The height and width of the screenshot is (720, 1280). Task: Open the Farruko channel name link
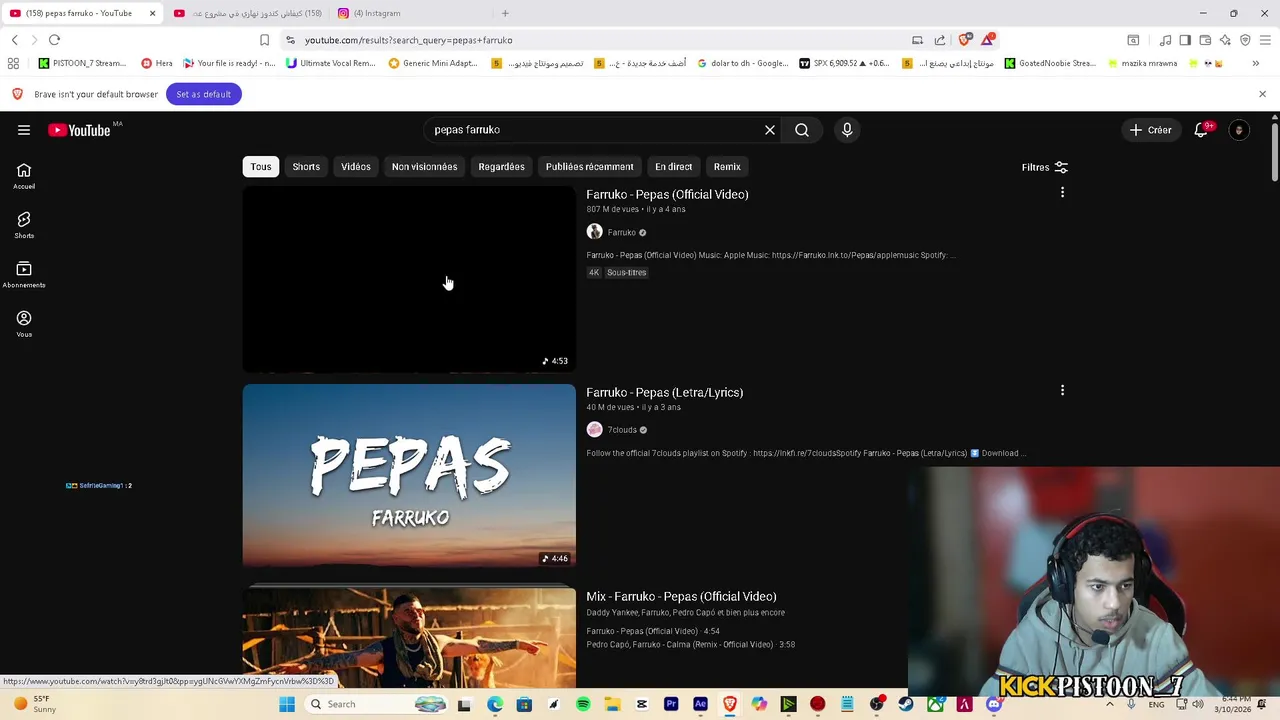621,232
